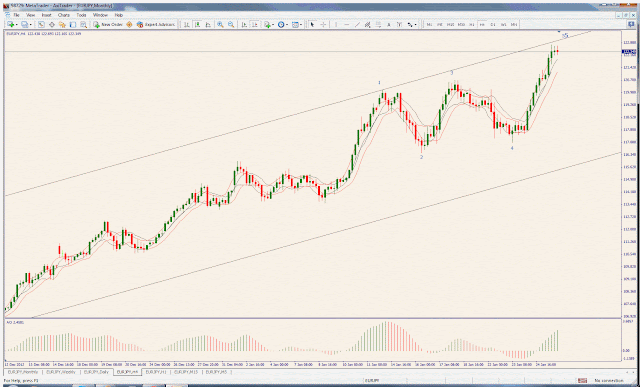Select the Trendline drawing tool
The width and height of the screenshot is (640, 387).
[x=357, y=24]
